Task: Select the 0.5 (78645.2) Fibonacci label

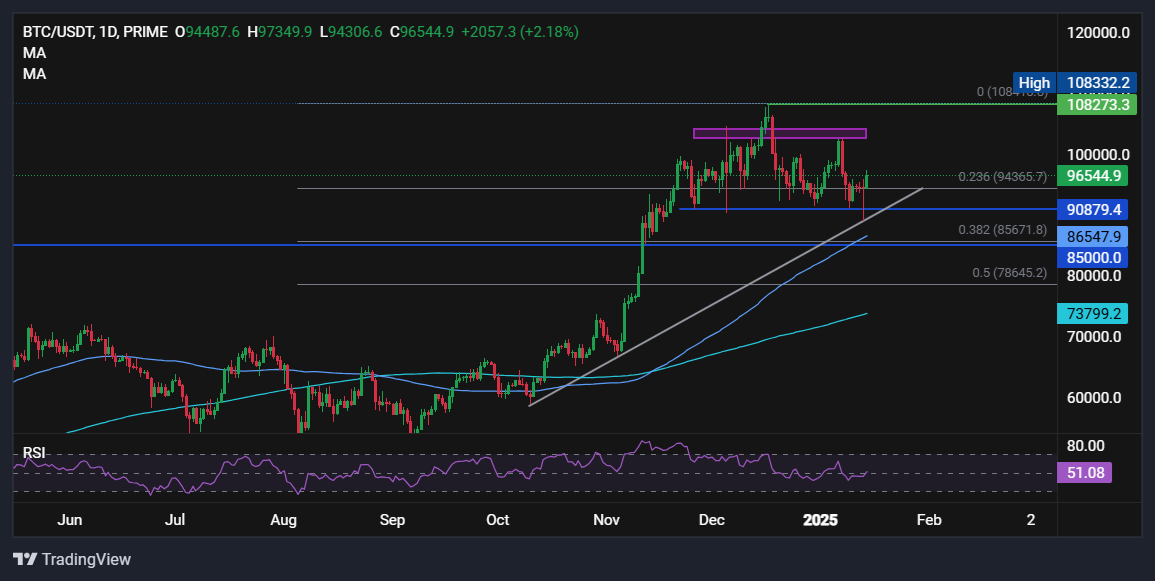Action: [1009, 272]
